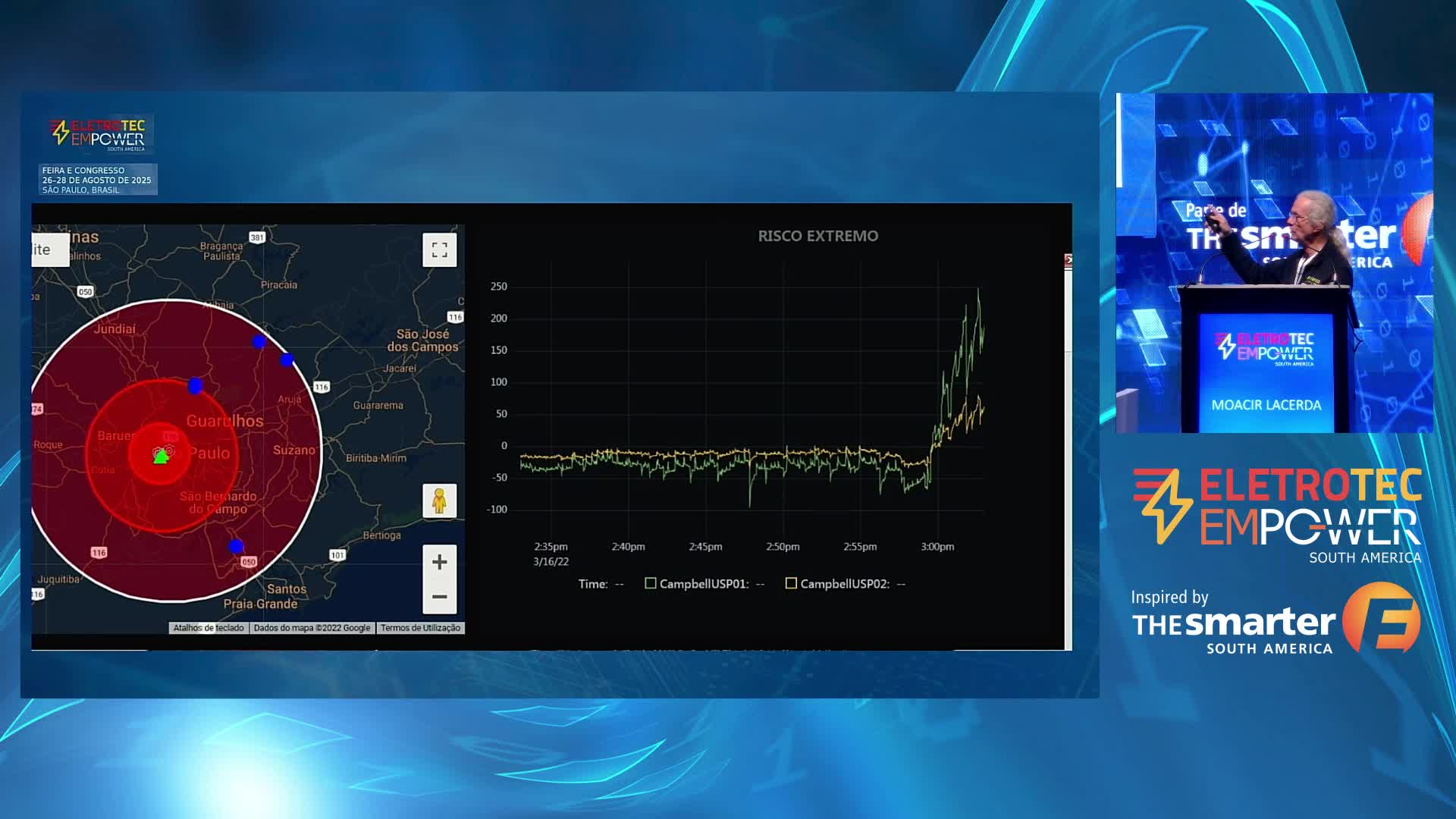Click the Jundiaí label on the map

tap(115, 329)
